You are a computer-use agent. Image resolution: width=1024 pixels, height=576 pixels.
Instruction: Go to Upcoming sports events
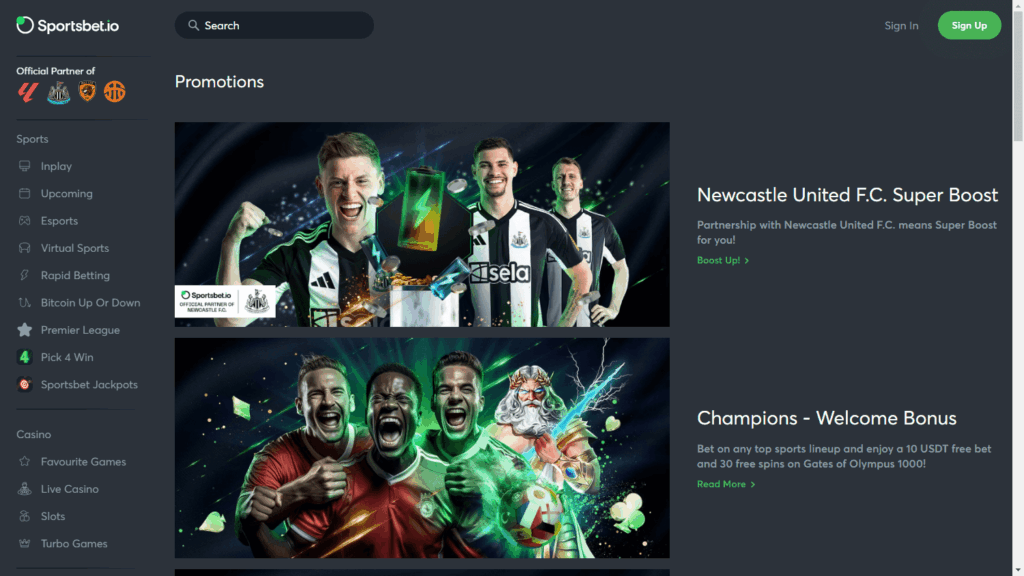point(67,194)
